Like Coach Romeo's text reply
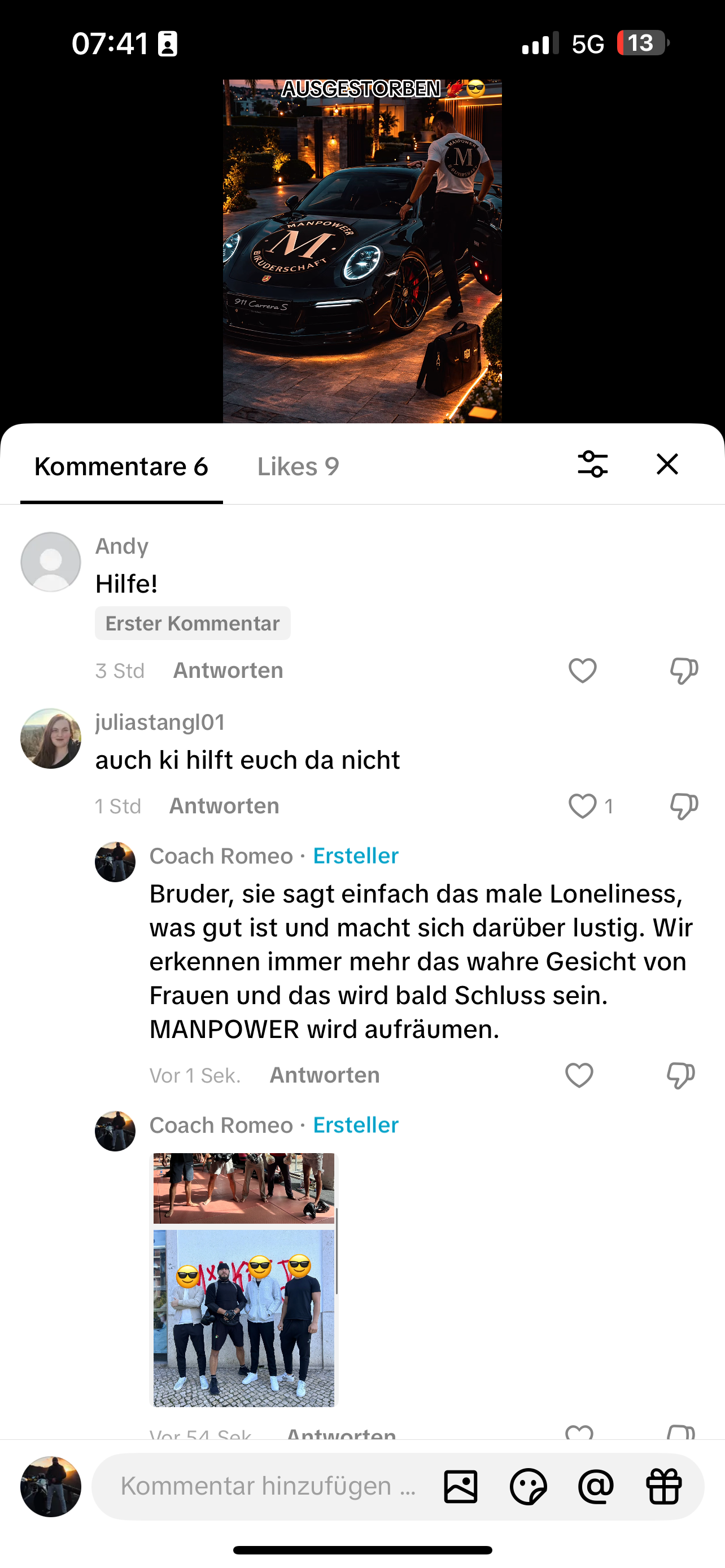The image size is (725, 1568). (579, 1076)
